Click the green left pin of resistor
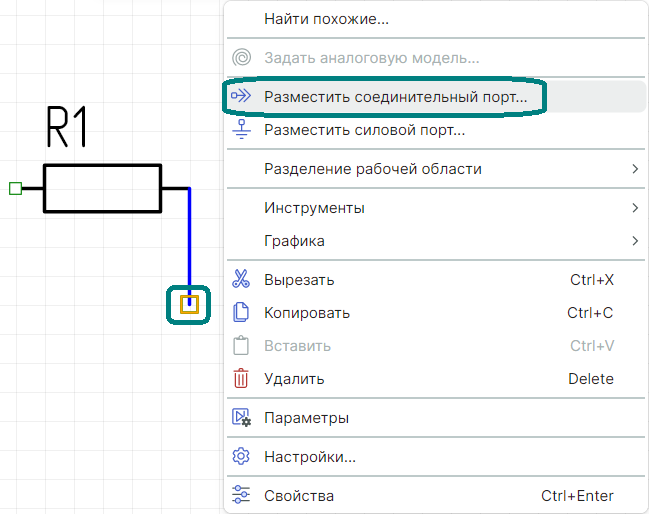Viewport: 649px width, 514px height. pos(15,188)
